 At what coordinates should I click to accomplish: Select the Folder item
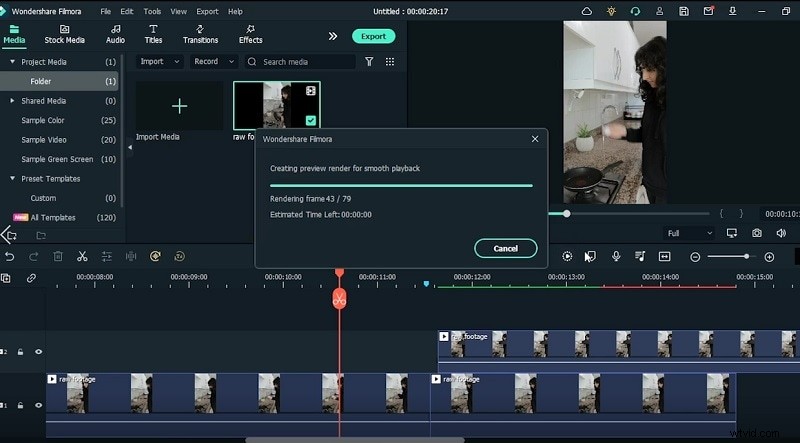point(59,81)
